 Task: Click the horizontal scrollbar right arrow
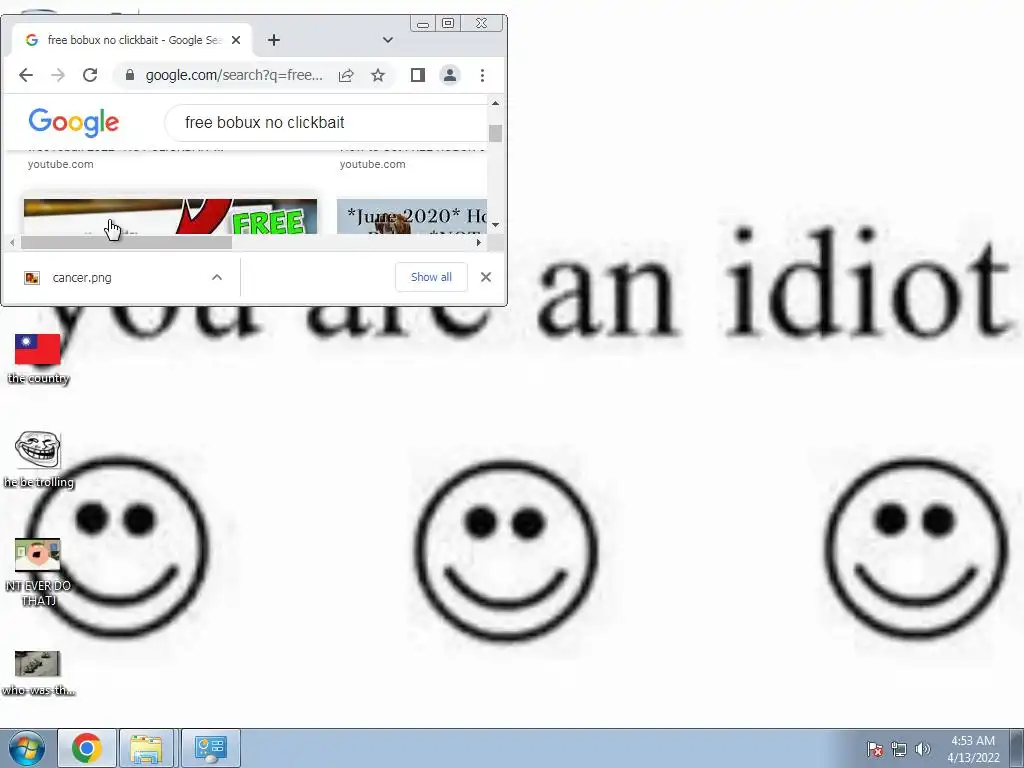479,242
